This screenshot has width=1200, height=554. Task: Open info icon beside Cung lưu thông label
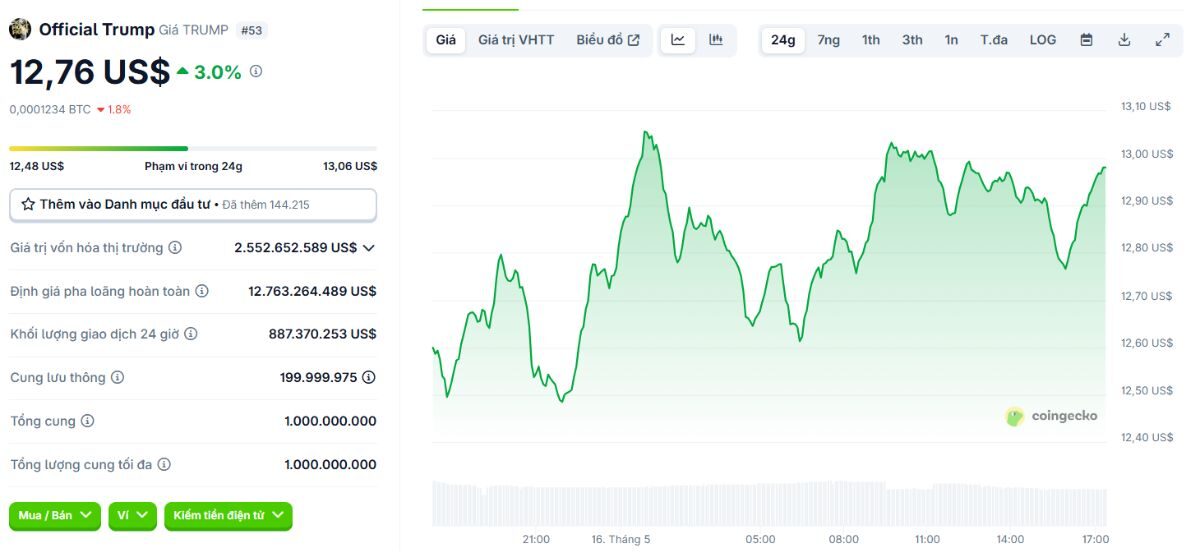tap(117, 378)
